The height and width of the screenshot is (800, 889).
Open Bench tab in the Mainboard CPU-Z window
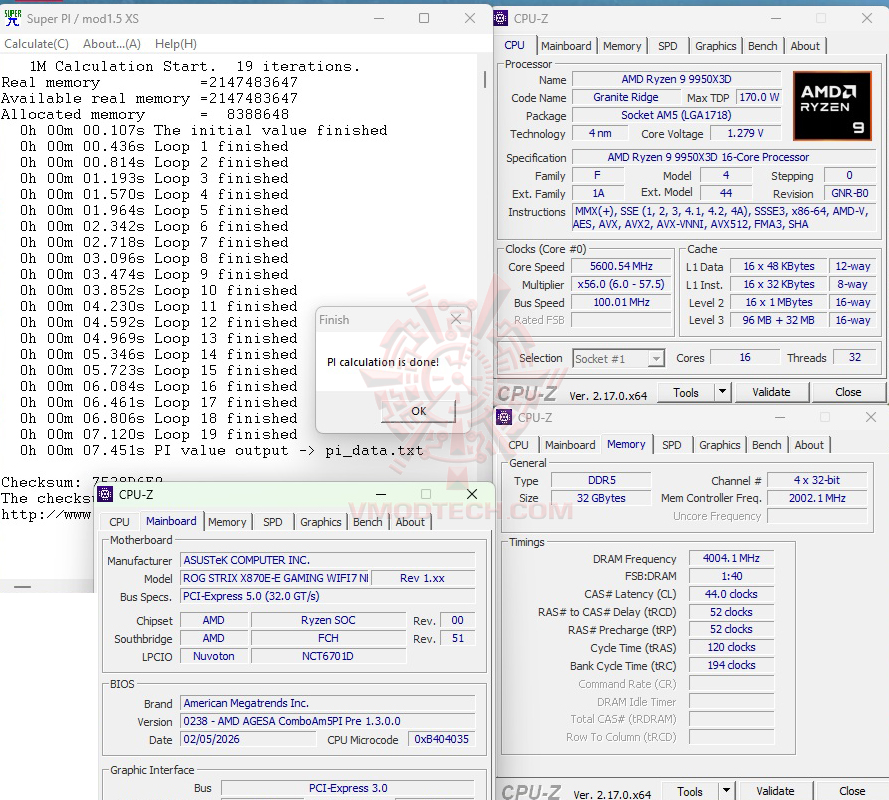click(367, 522)
